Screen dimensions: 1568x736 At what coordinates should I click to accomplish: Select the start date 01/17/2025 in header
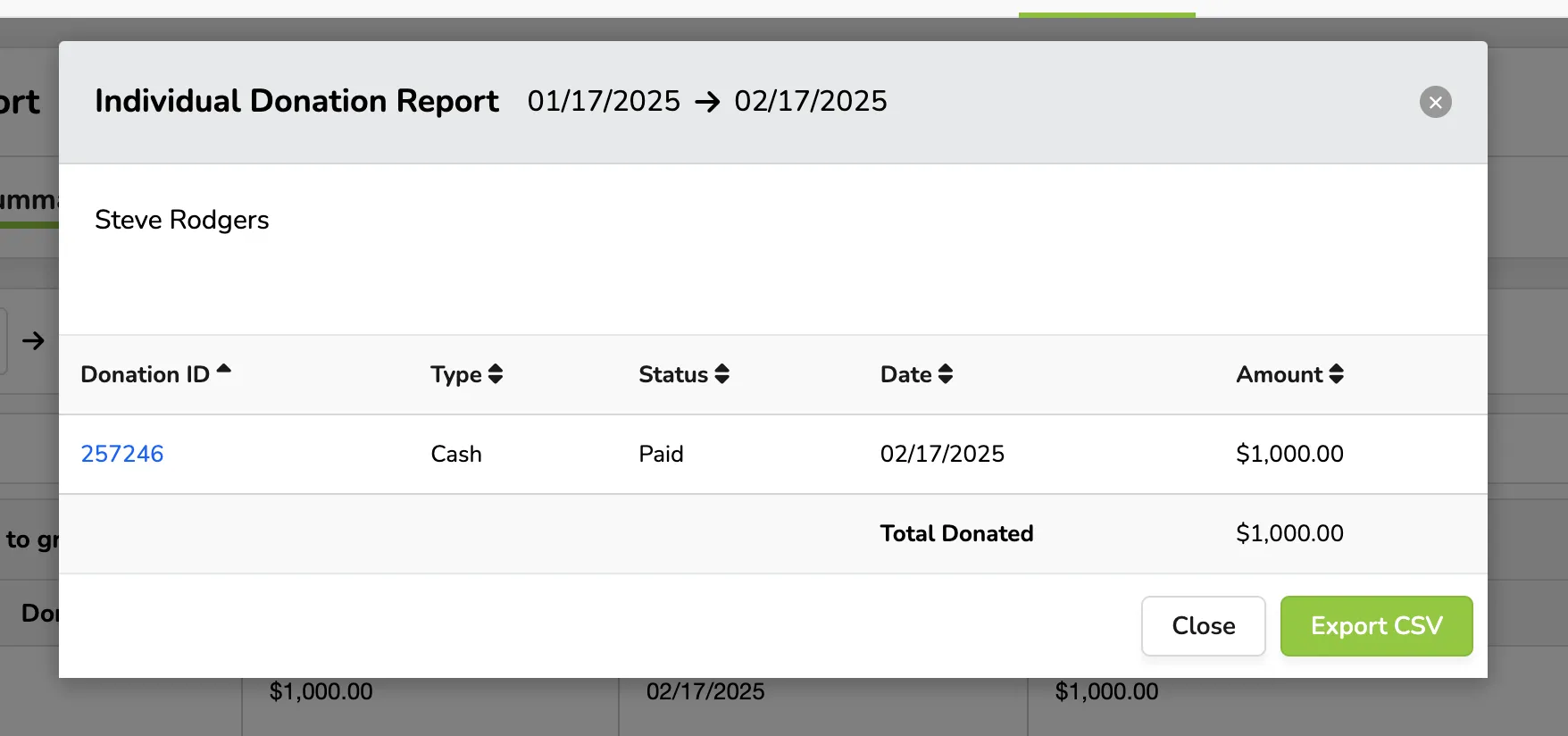point(604,101)
